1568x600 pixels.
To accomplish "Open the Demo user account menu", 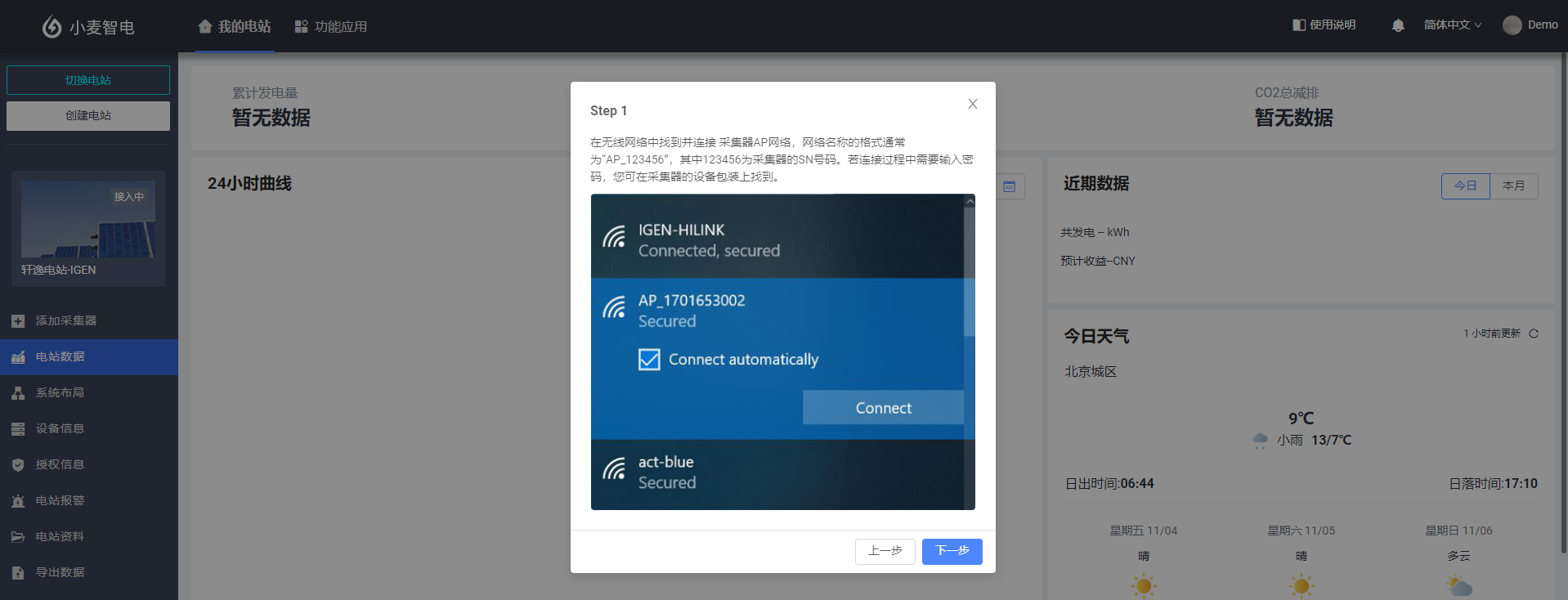I will [1530, 25].
